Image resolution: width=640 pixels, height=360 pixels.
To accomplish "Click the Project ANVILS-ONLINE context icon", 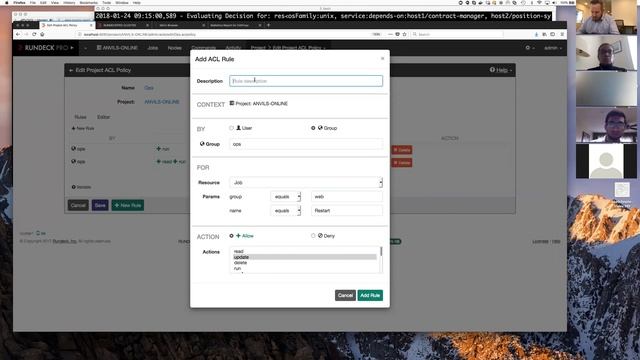I will point(232,103).
